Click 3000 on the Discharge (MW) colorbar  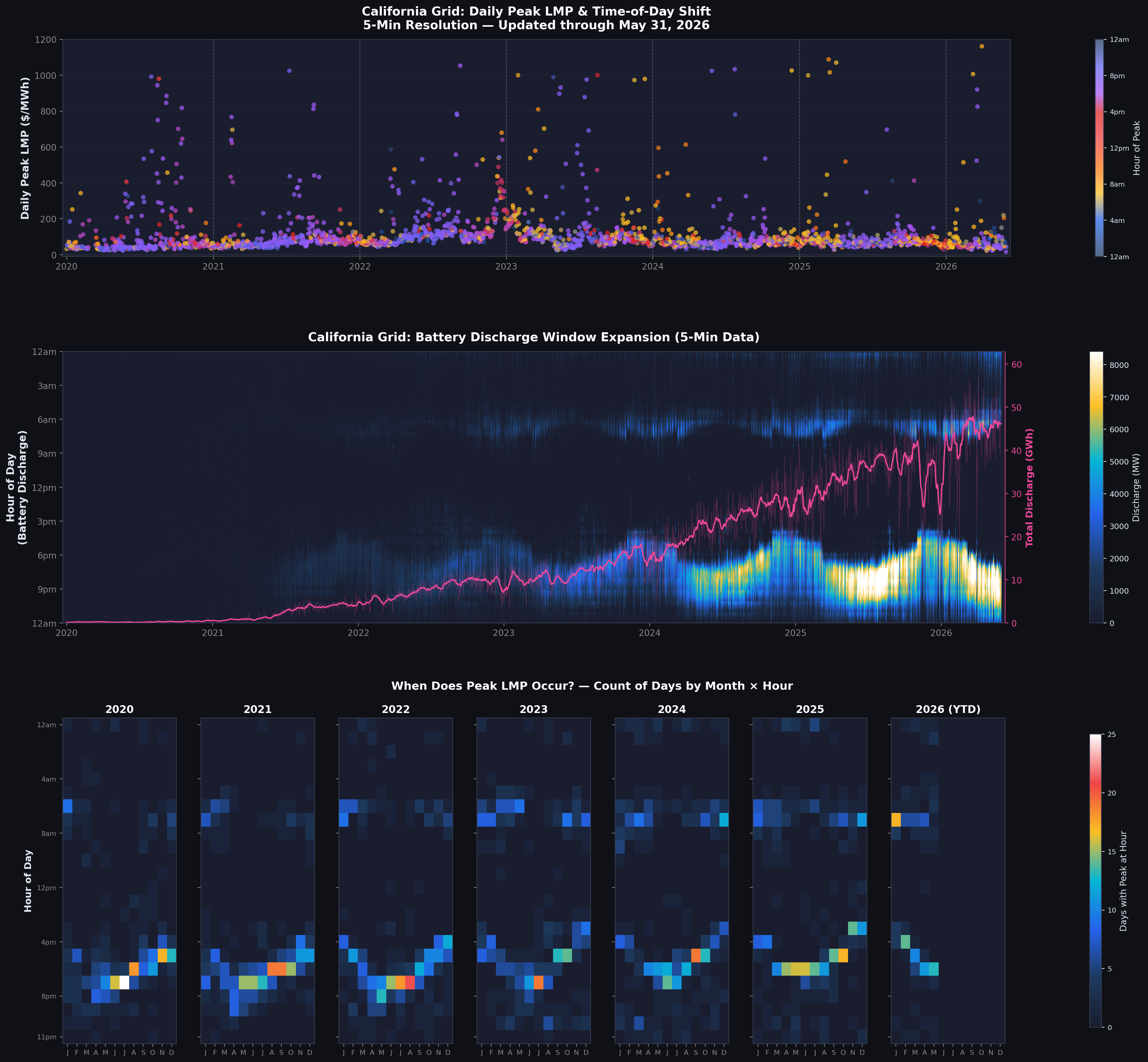point(1119,526)
